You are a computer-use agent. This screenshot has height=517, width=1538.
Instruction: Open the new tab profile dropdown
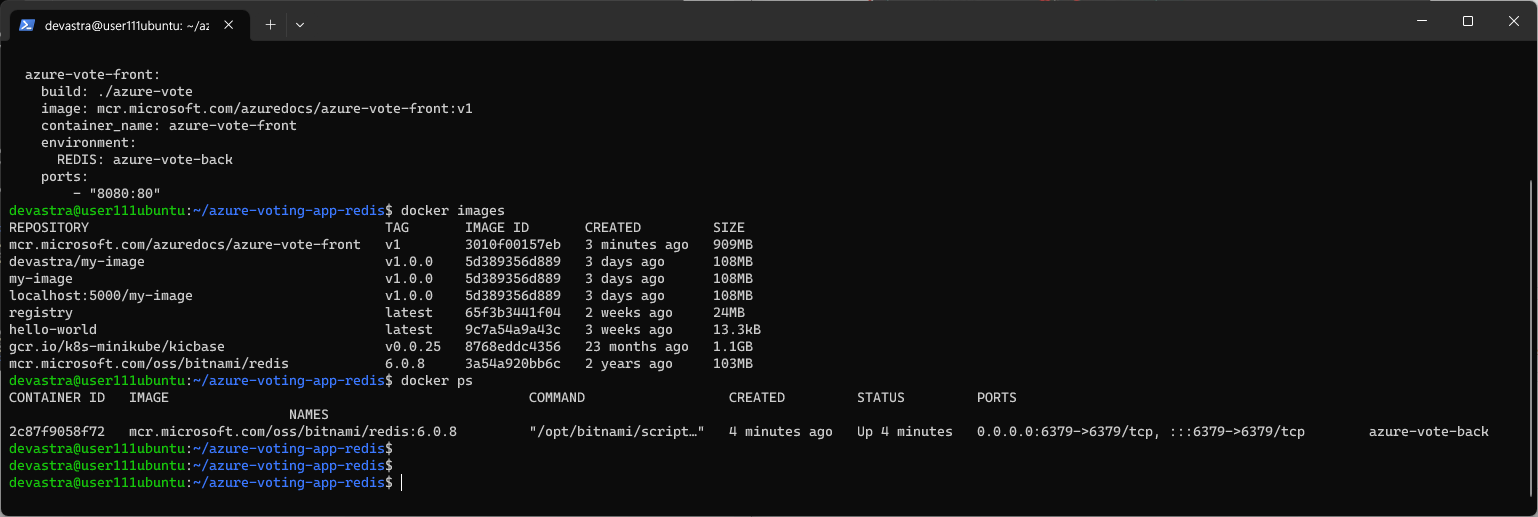[300, 25]
